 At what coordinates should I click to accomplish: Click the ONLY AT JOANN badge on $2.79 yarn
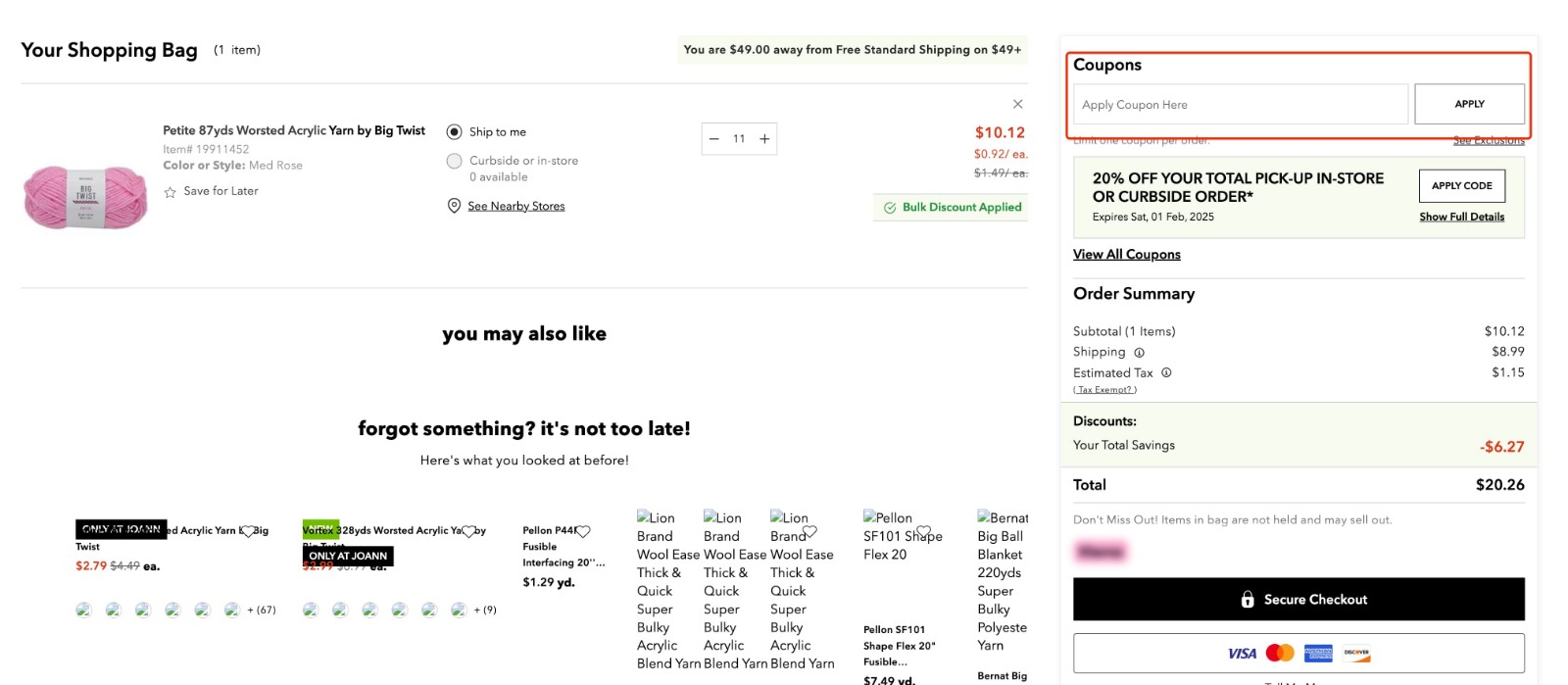(x=122, y=529)
